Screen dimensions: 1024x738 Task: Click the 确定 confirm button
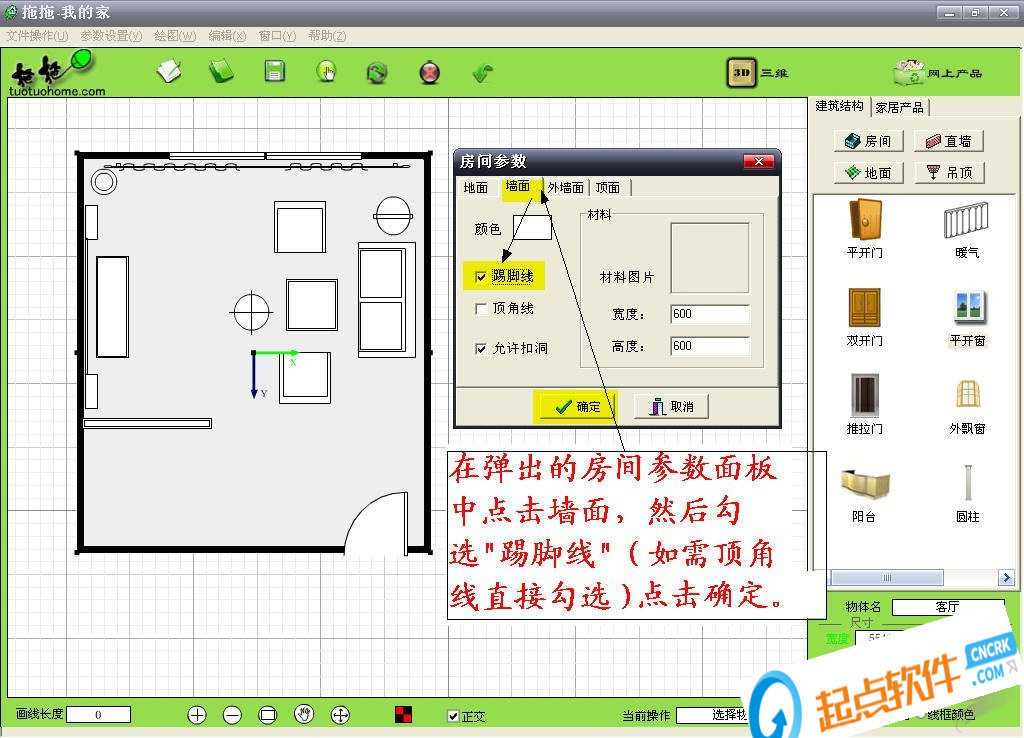coord(577,407)
